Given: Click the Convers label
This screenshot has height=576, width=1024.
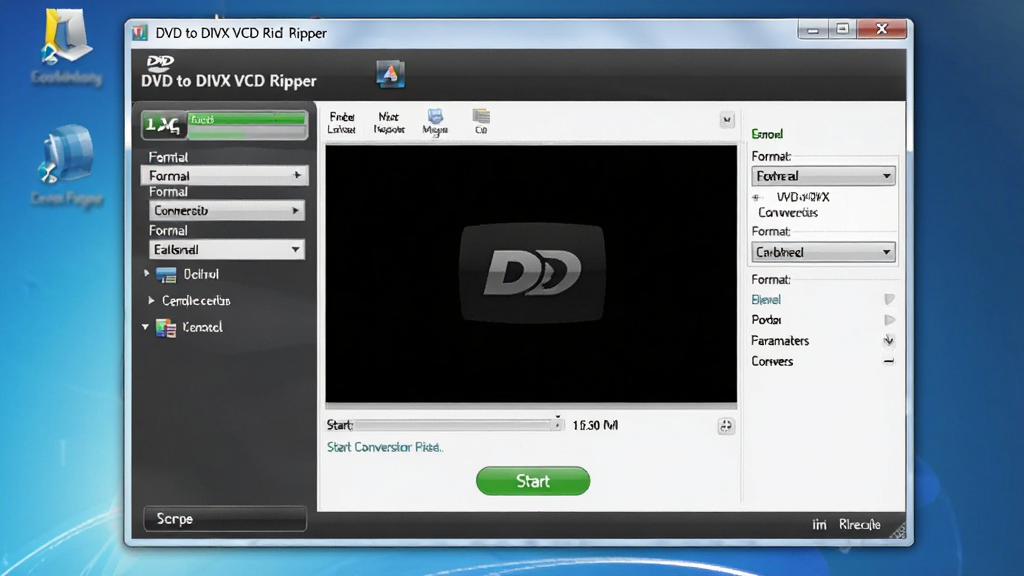Looking at the screenshot, I should point(772,362).
